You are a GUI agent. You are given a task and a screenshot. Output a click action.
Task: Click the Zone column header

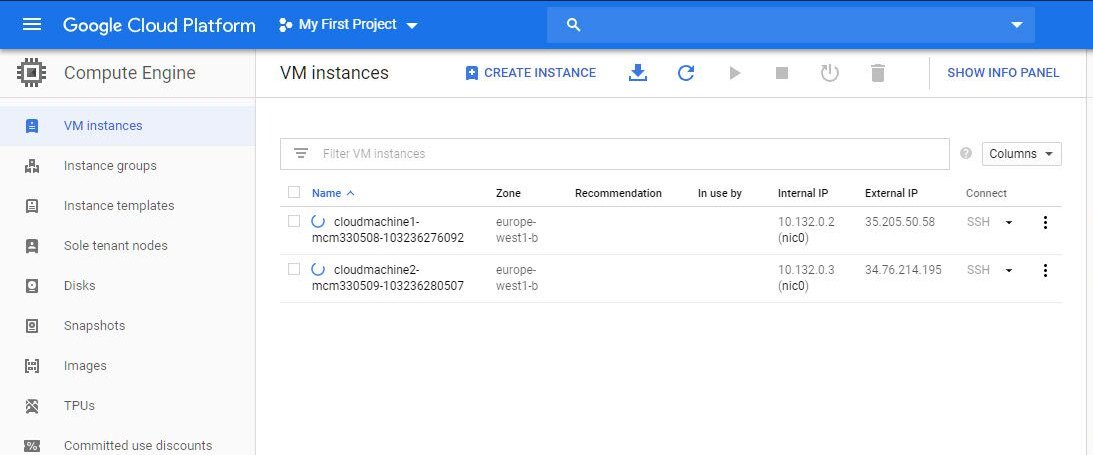pos(508,193)
